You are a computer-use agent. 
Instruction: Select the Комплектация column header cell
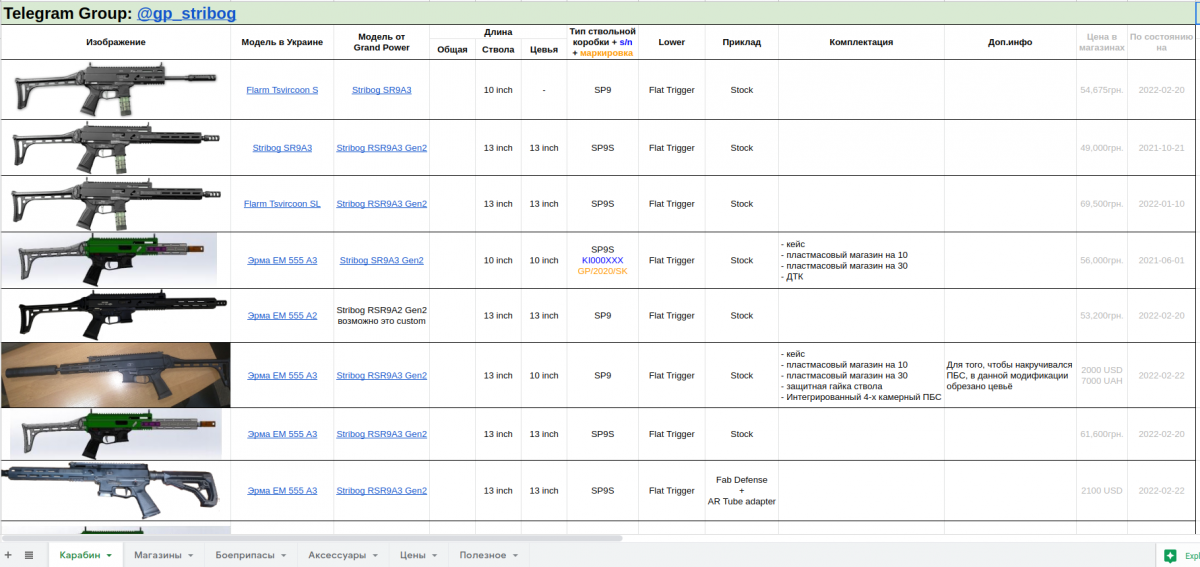coord(861,43)
